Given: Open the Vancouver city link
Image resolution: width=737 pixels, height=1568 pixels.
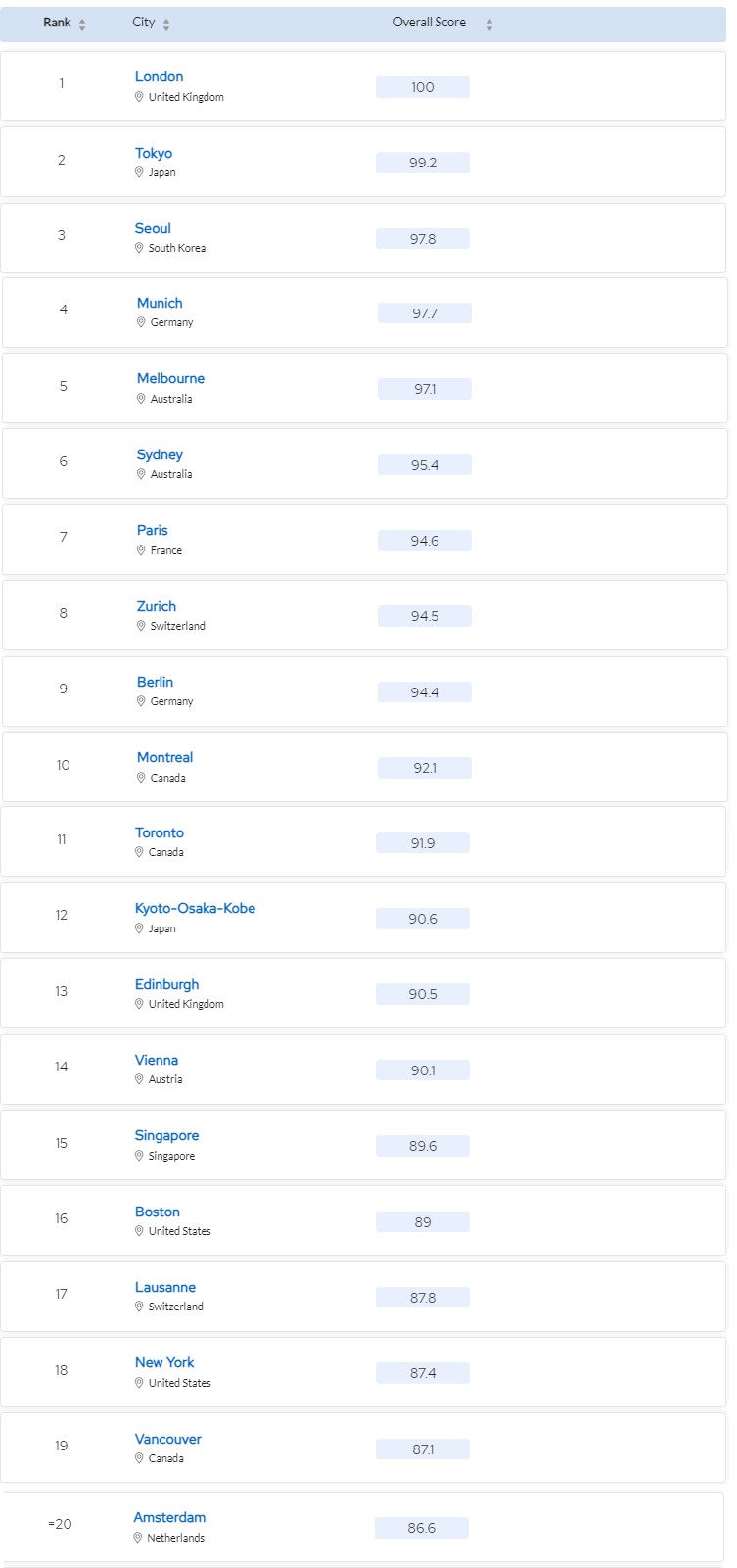Looking at the screenshot, I should [x=168, y=1439].
